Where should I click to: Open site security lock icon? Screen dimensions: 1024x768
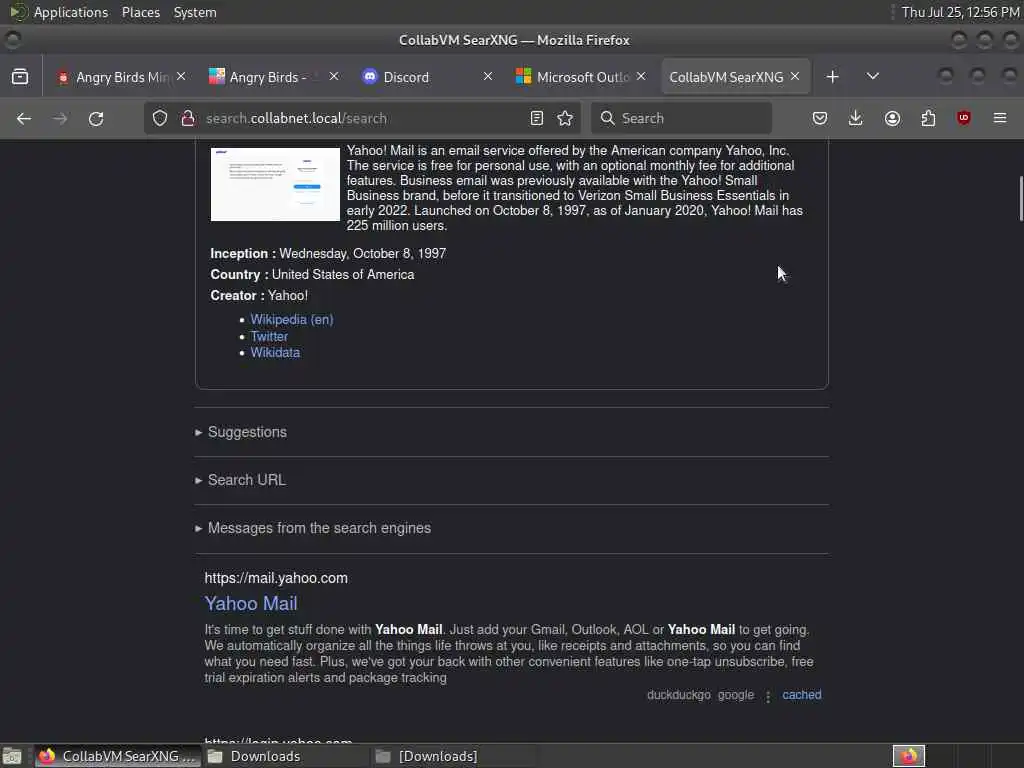click(x=188, y=118)
